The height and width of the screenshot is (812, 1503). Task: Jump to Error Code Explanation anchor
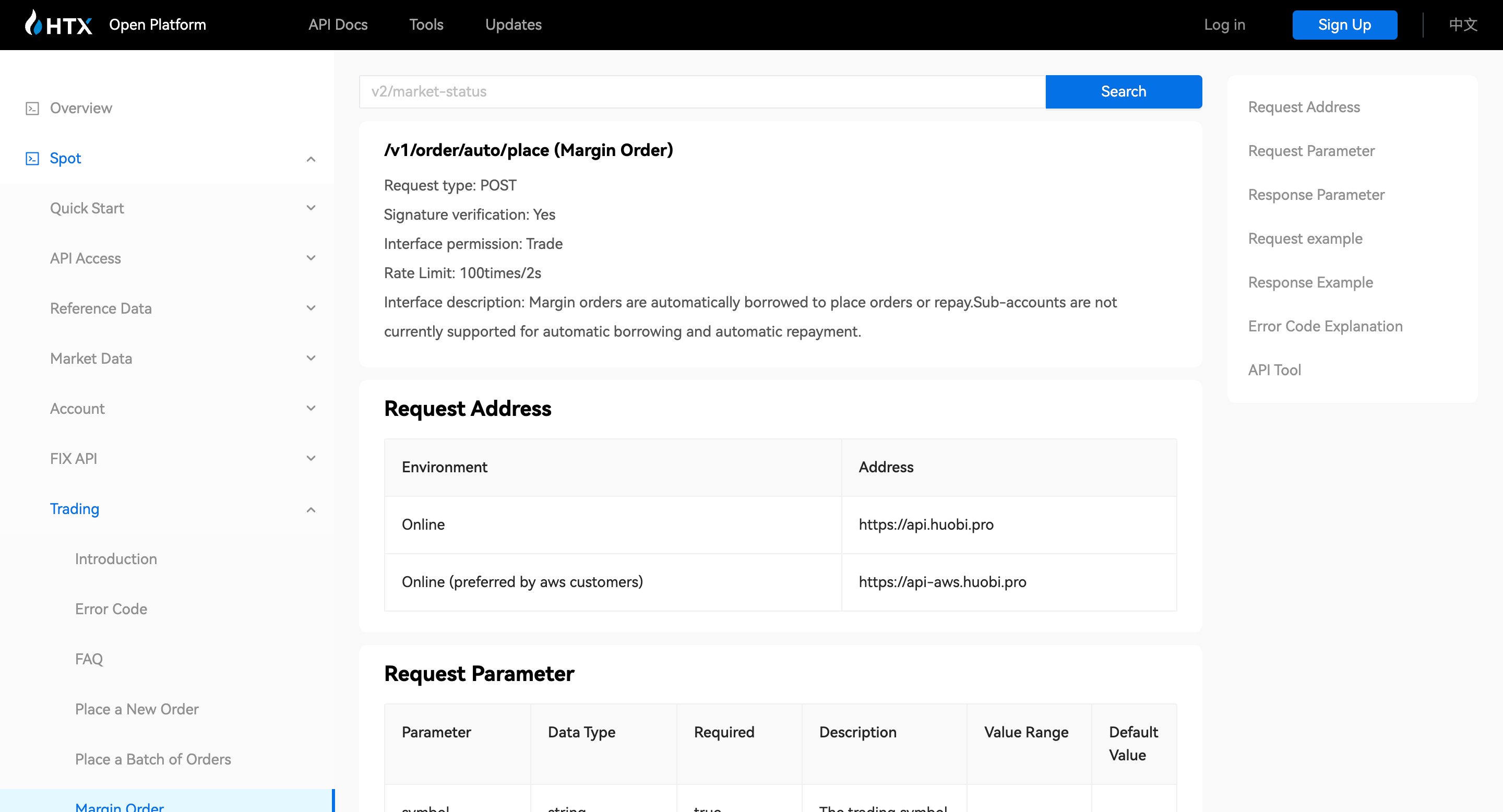coord(1325,326)
